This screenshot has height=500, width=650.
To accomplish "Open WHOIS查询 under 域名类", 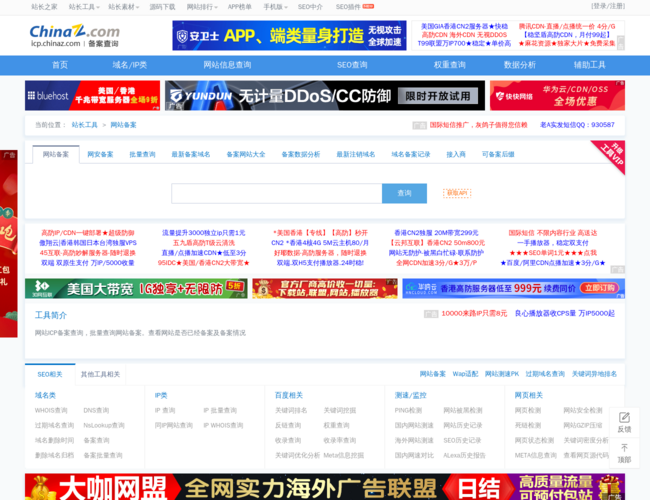I will point(51,410).
